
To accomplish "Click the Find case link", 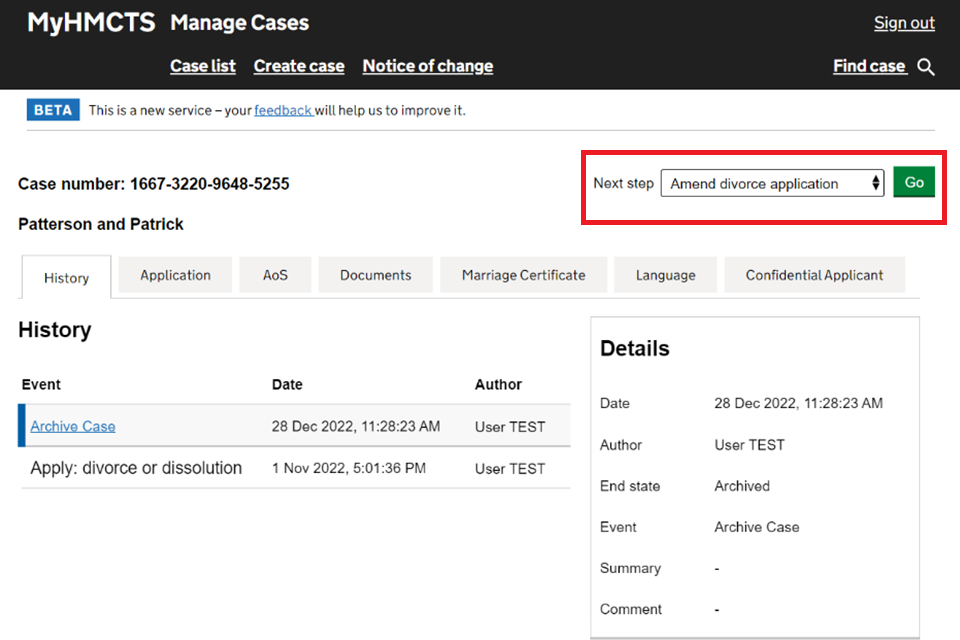I will [x=869, y=66].
